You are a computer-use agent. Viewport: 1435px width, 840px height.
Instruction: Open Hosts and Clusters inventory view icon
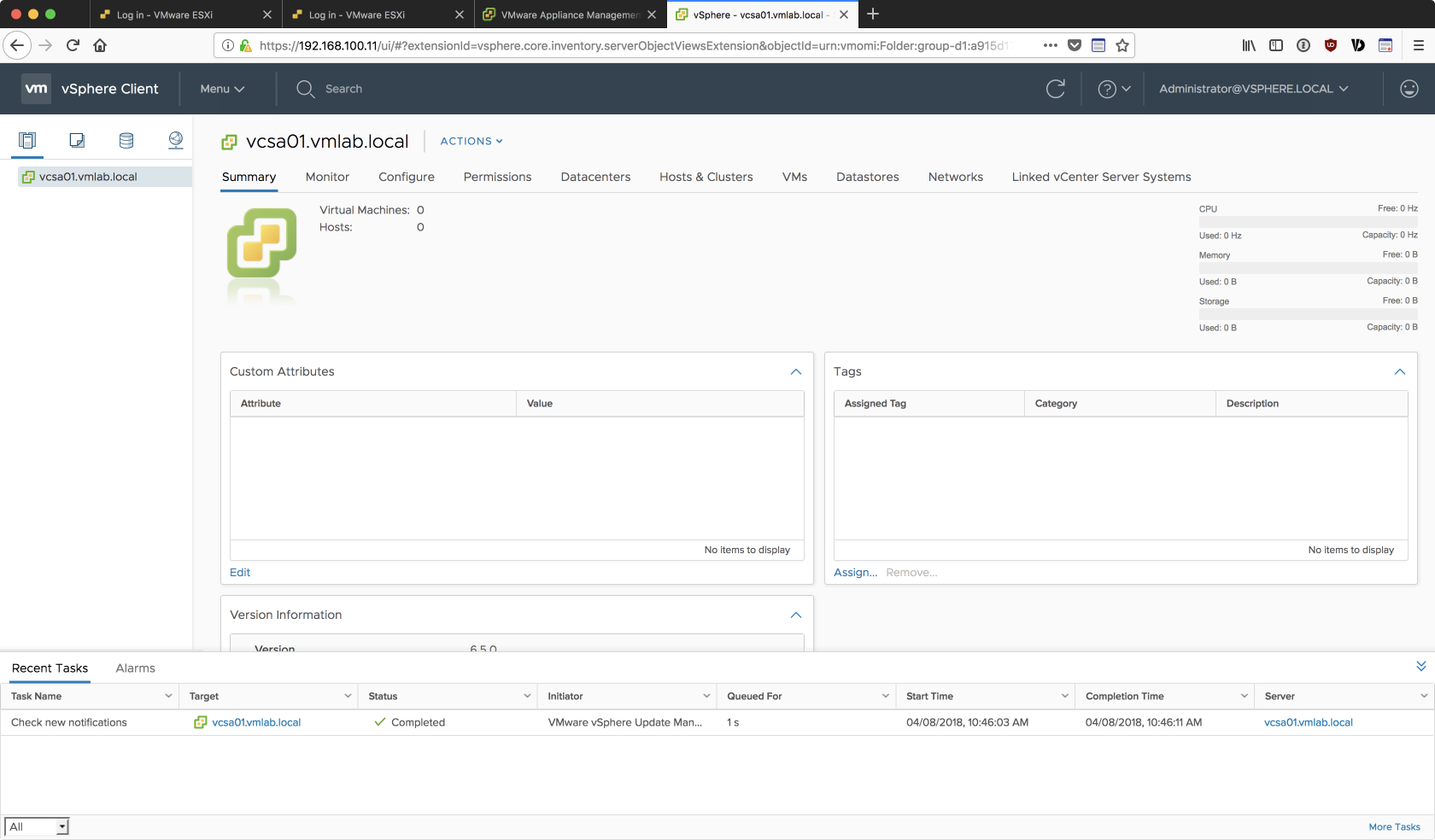(x=27, y=140)
